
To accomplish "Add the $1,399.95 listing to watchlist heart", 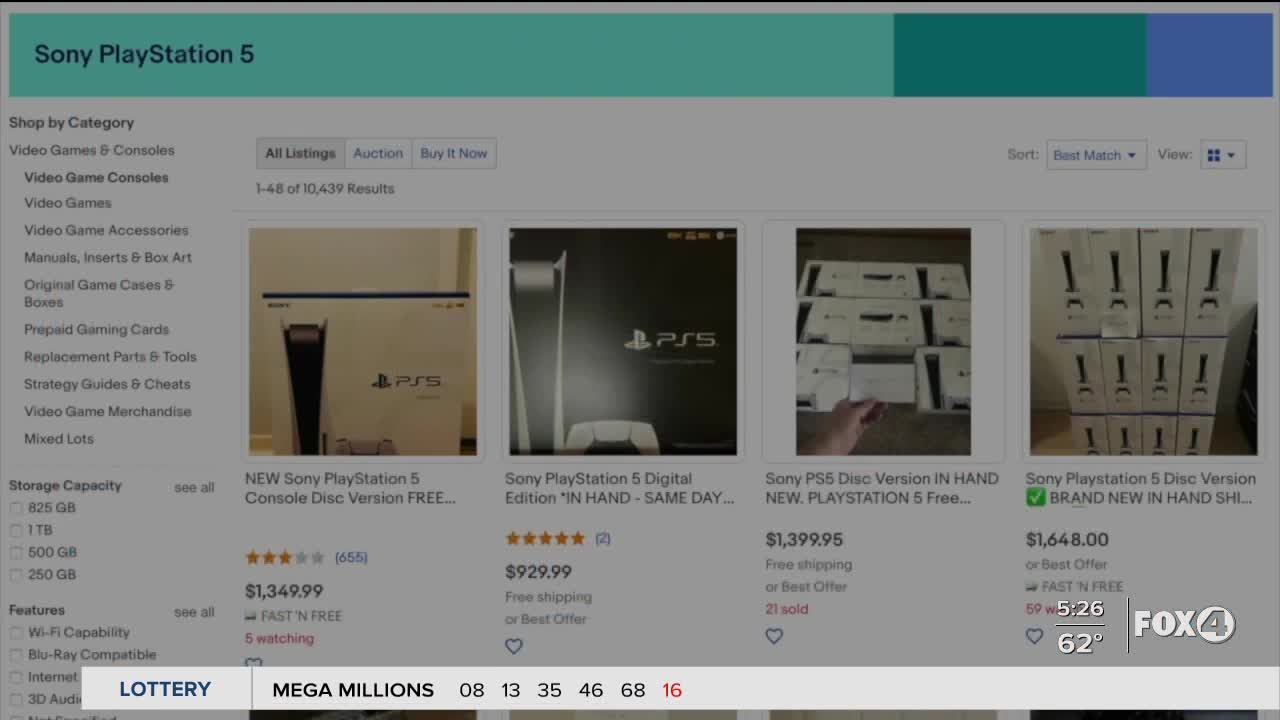I will (x=774, y=636).
